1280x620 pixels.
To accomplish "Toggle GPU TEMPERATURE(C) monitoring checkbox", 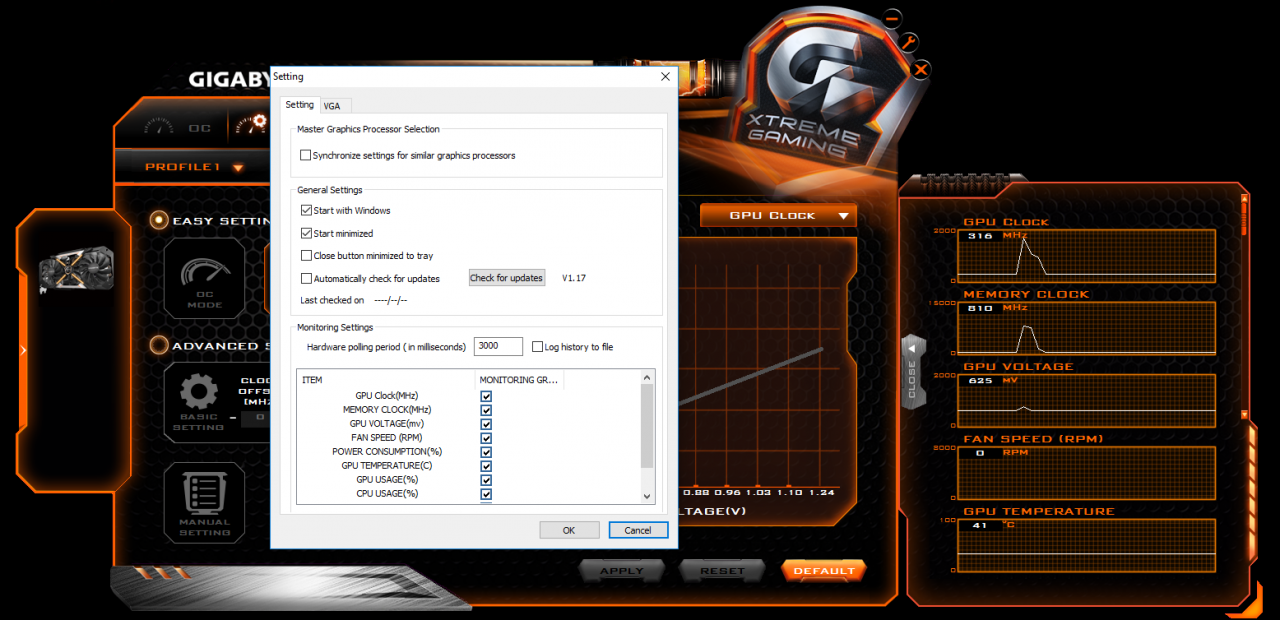I will tap(486, 466).
